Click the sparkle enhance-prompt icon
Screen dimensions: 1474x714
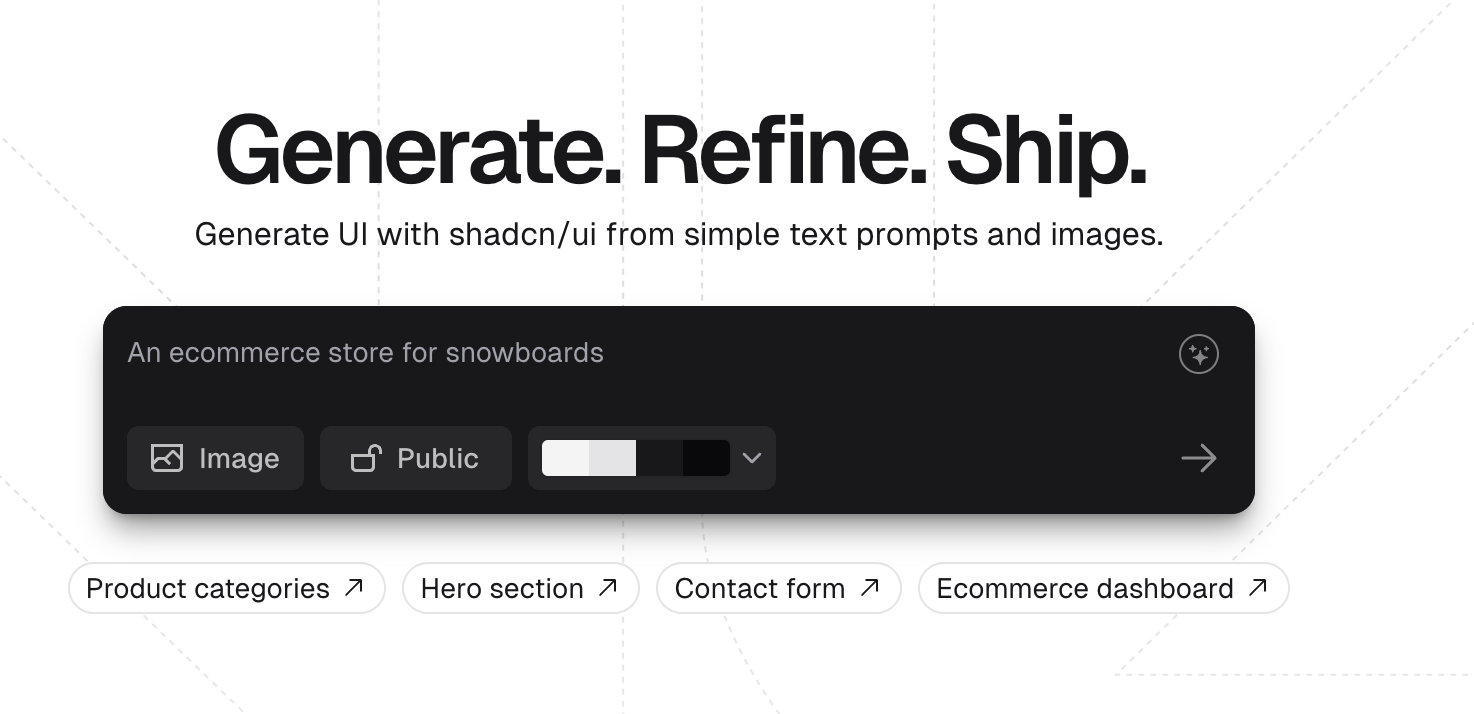1198,354
